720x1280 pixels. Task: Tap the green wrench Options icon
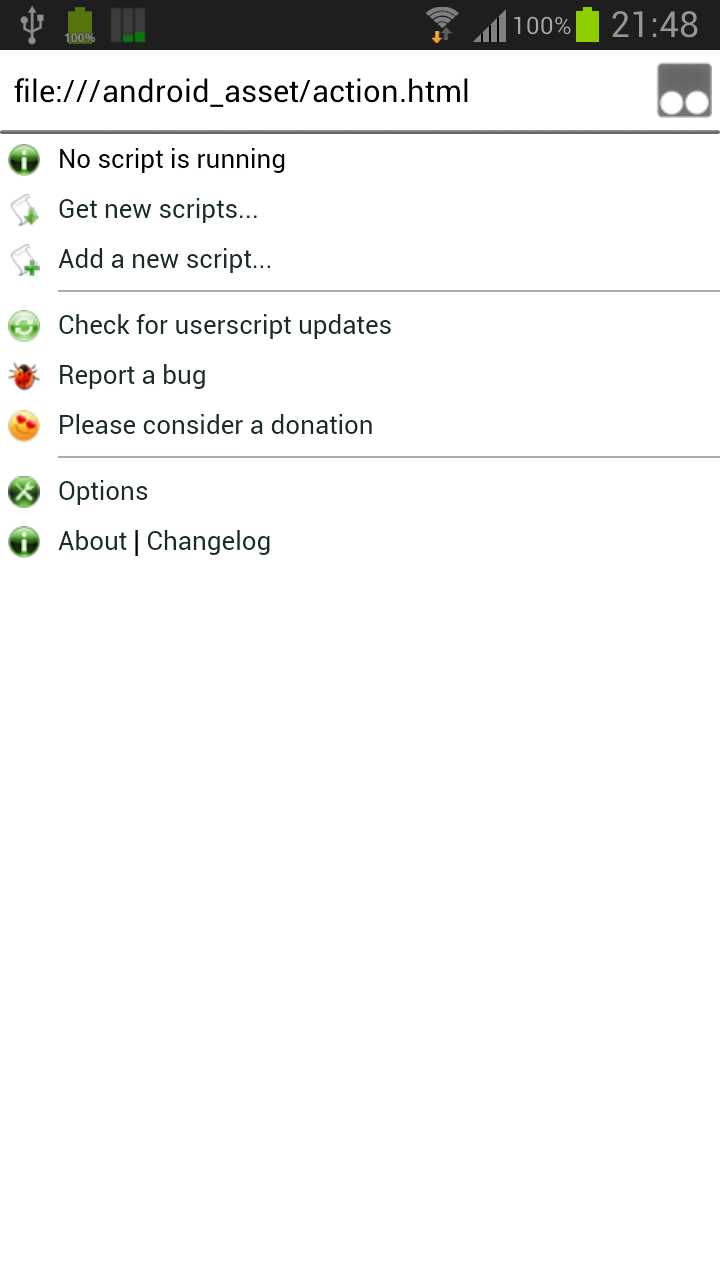[x=24, y=492]
